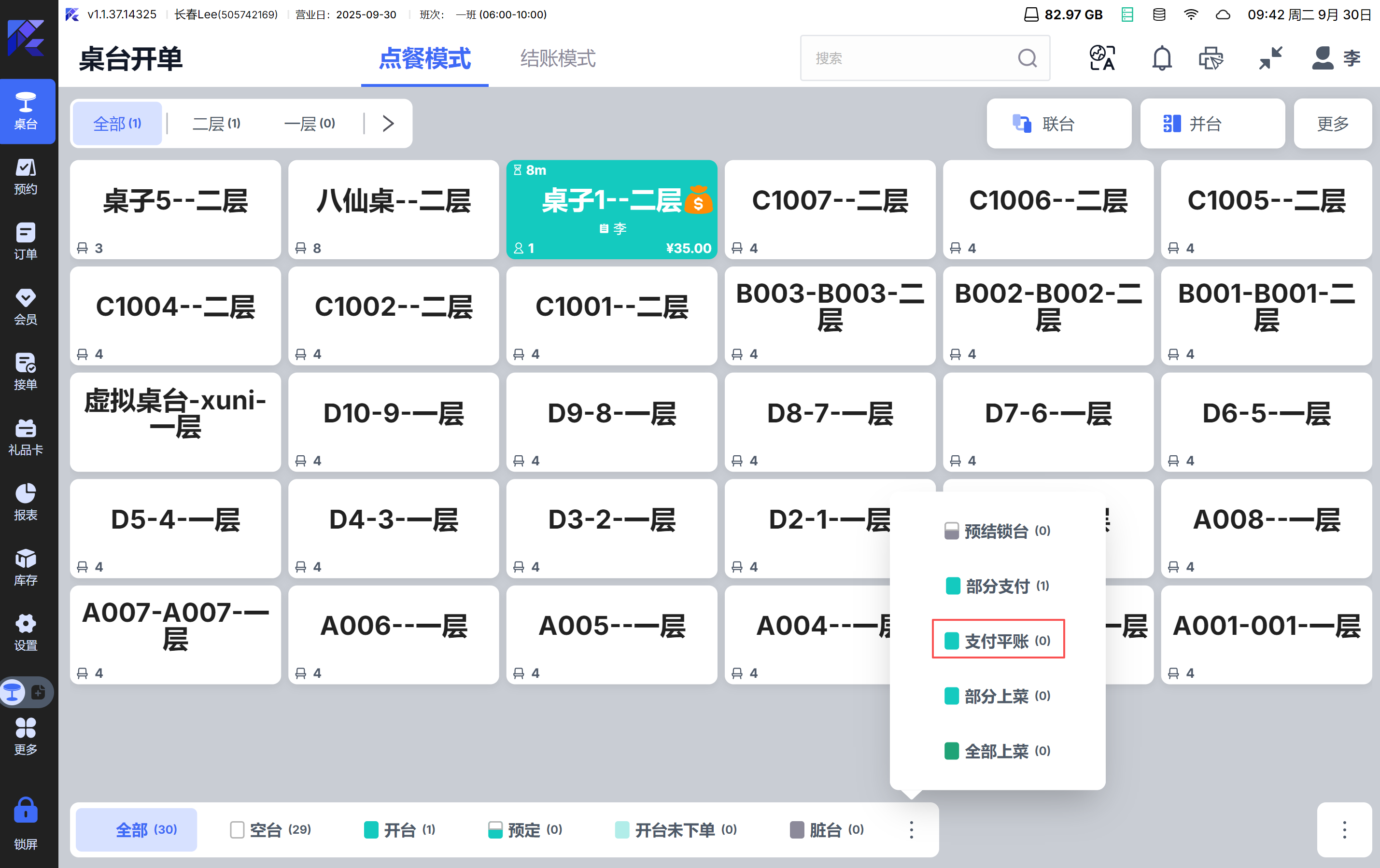The image size is (1380, 868).
Task: Open the 预约 reservations sidebar icon
Action: 26,176
